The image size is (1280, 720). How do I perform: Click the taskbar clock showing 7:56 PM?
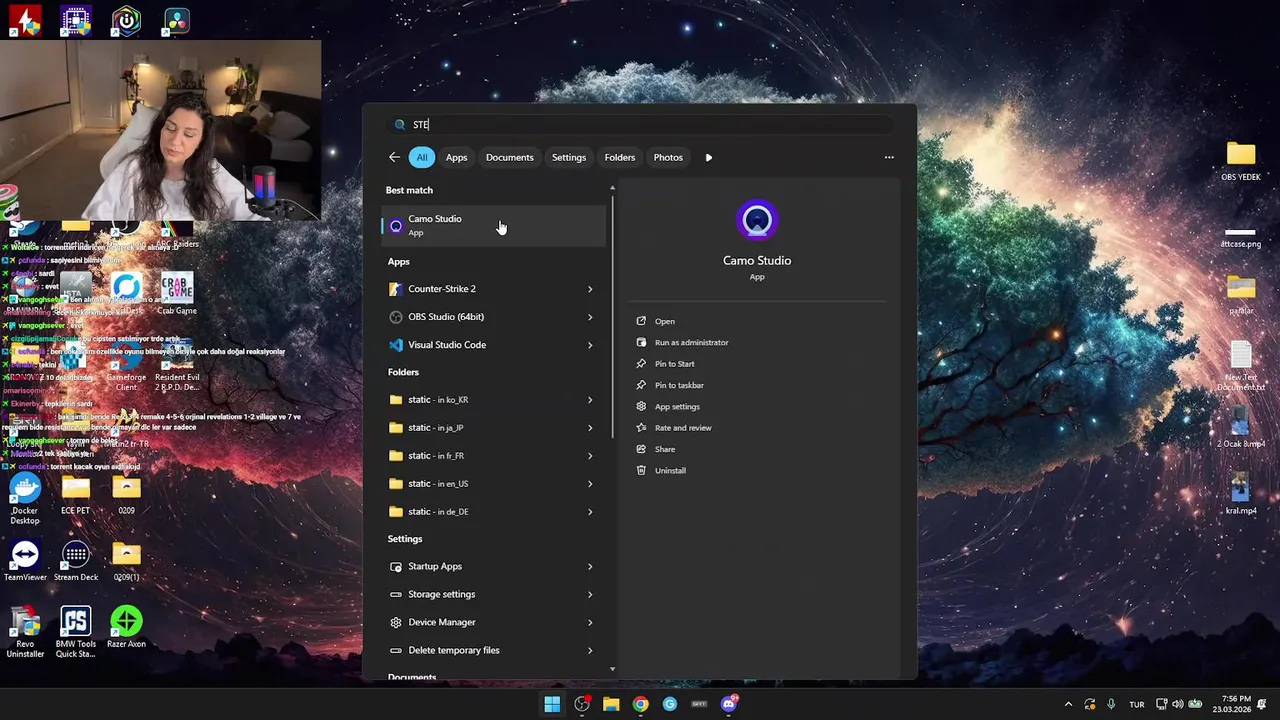click(1232, 704)
